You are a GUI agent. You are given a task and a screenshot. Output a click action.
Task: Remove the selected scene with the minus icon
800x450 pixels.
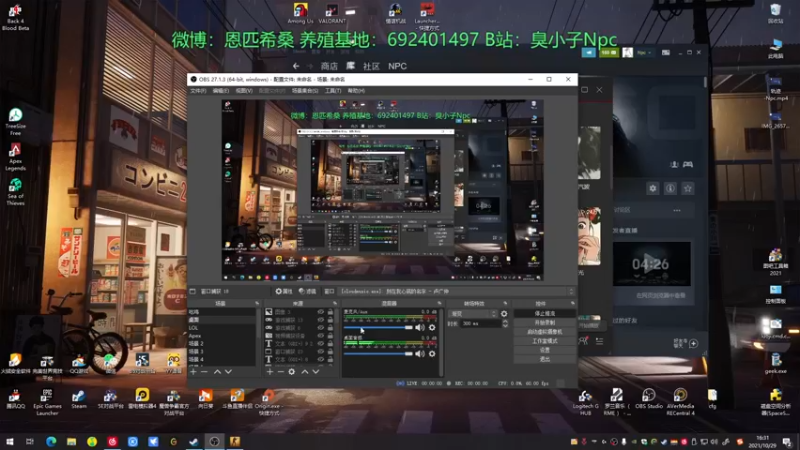click(x=205, y=372)
